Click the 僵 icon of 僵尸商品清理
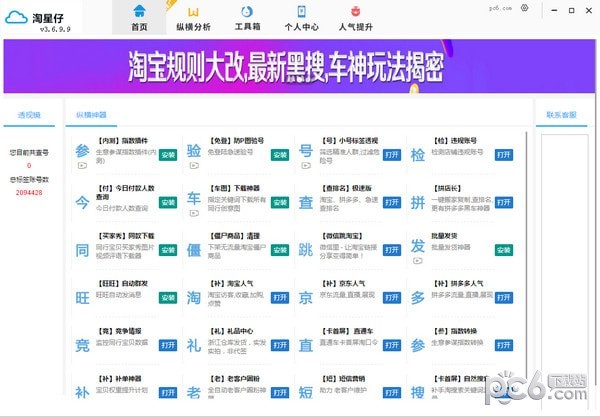 pyautogui.click(x=194, y=250)
